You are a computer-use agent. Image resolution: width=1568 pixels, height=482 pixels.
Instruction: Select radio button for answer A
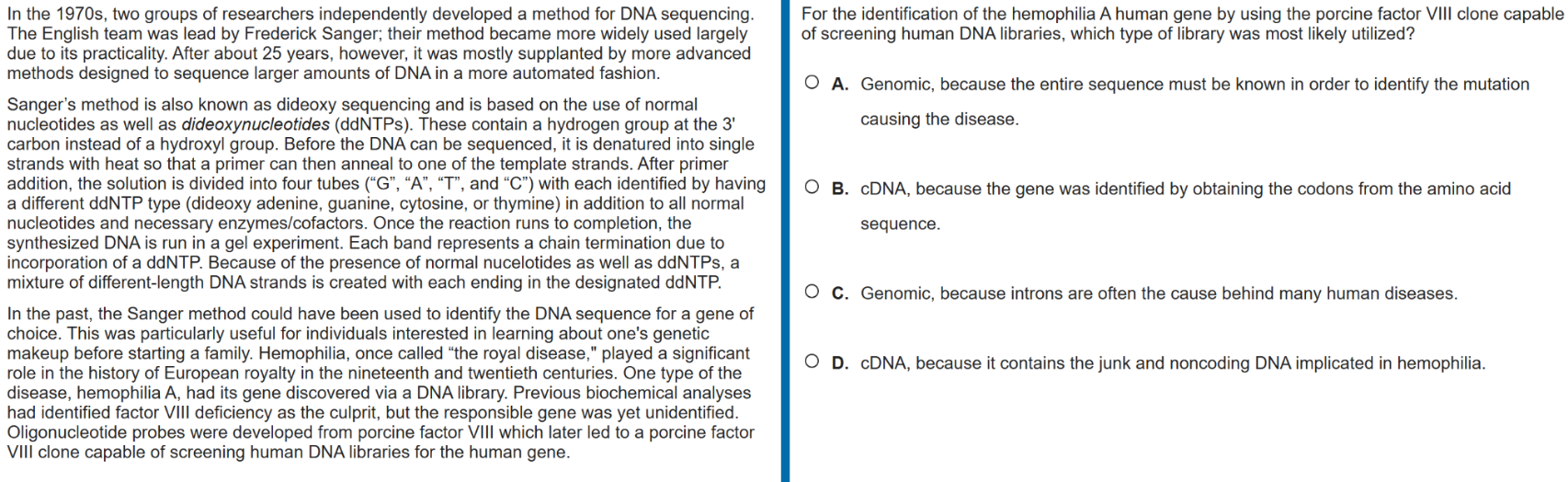(x=812, y=83)
